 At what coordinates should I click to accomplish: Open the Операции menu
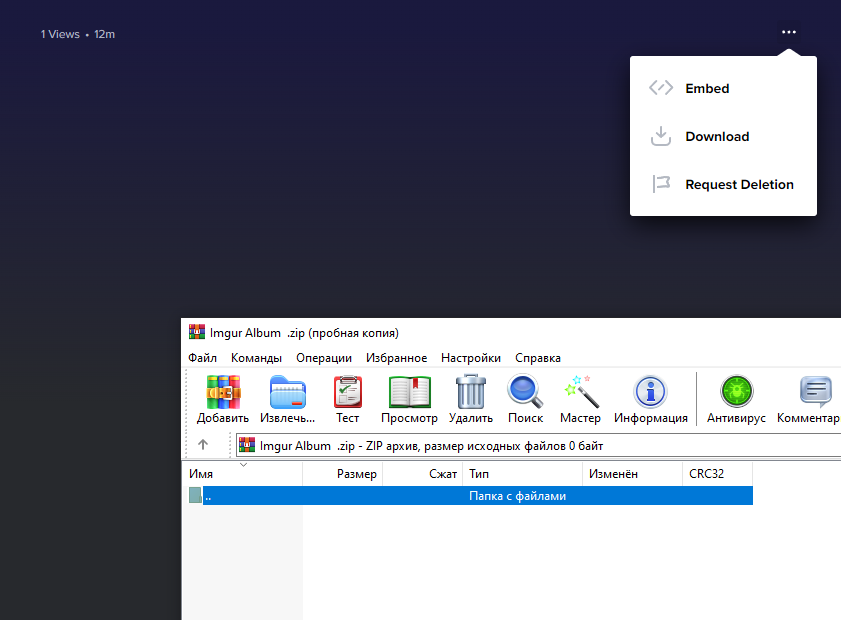324,358
